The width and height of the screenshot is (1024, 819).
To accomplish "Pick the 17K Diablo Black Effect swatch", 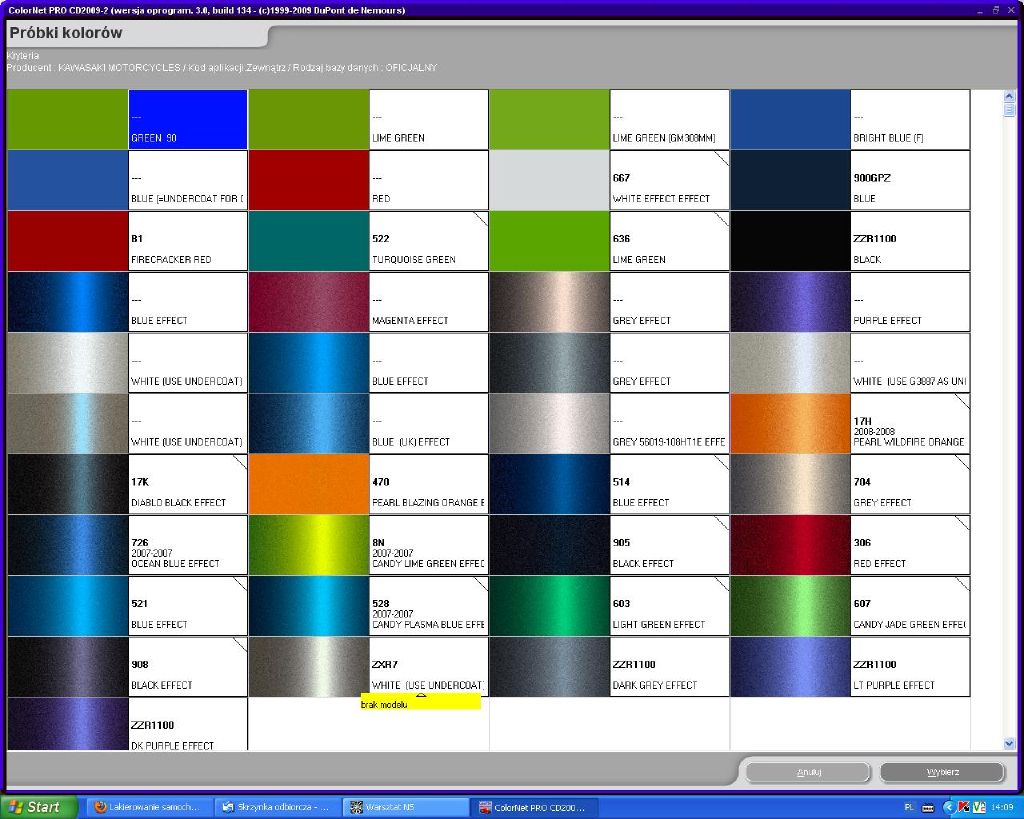I will point(67,485).
